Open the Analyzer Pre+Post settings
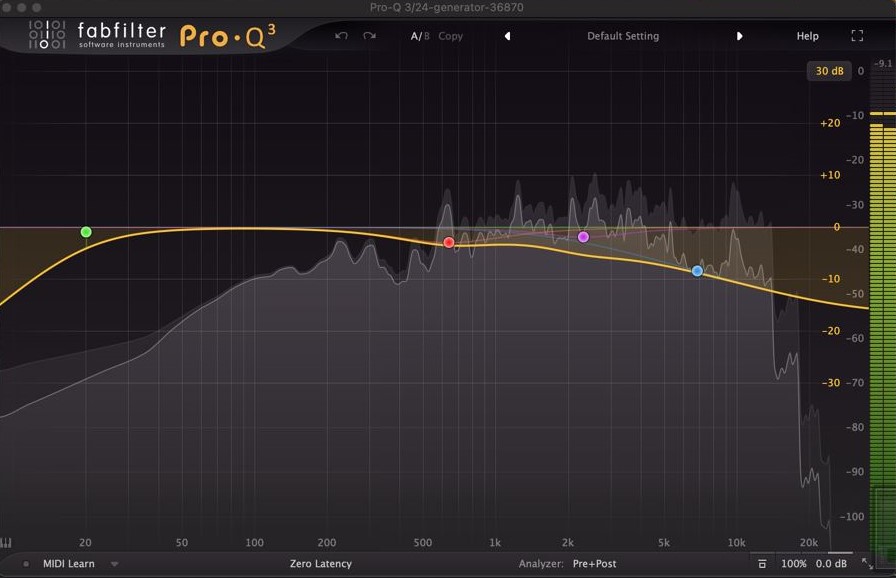 pyautogui.click(x=594, y=564)
